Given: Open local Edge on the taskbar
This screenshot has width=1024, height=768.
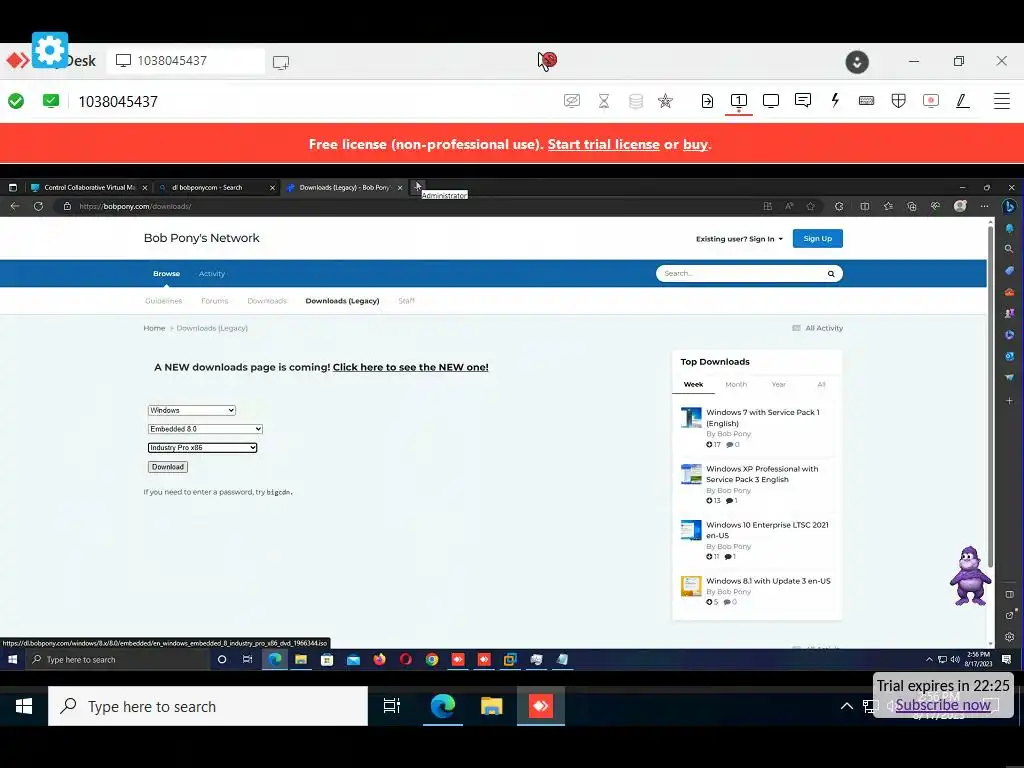Looking at the screenshot, I should click(443, 706).
